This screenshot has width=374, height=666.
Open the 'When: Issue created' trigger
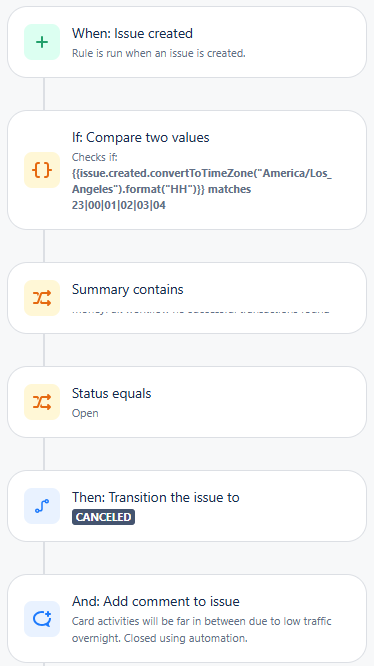[x=187, y=42]
